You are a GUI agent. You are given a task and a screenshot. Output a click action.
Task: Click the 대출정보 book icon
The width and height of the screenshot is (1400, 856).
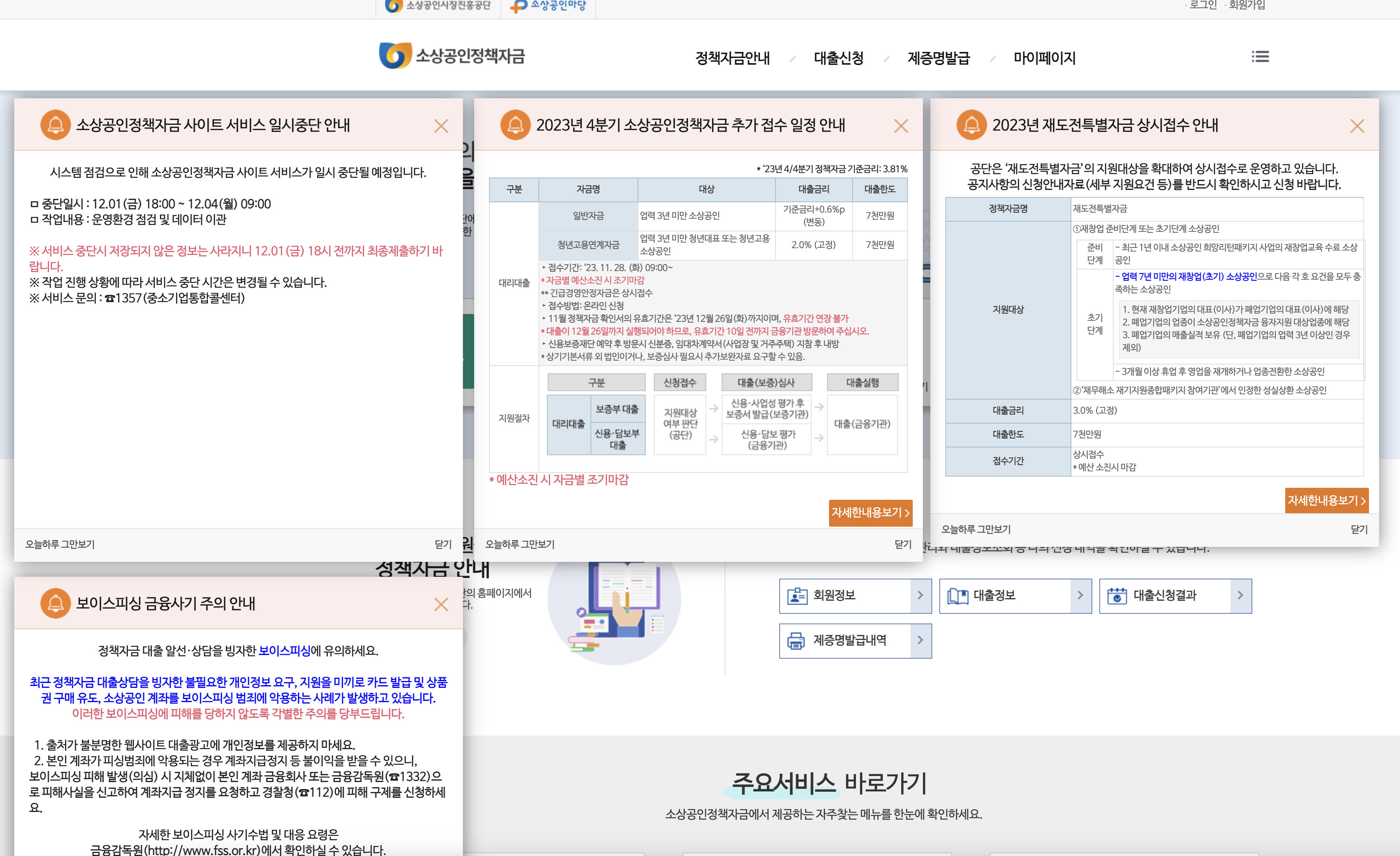click(x=957, y=596)
